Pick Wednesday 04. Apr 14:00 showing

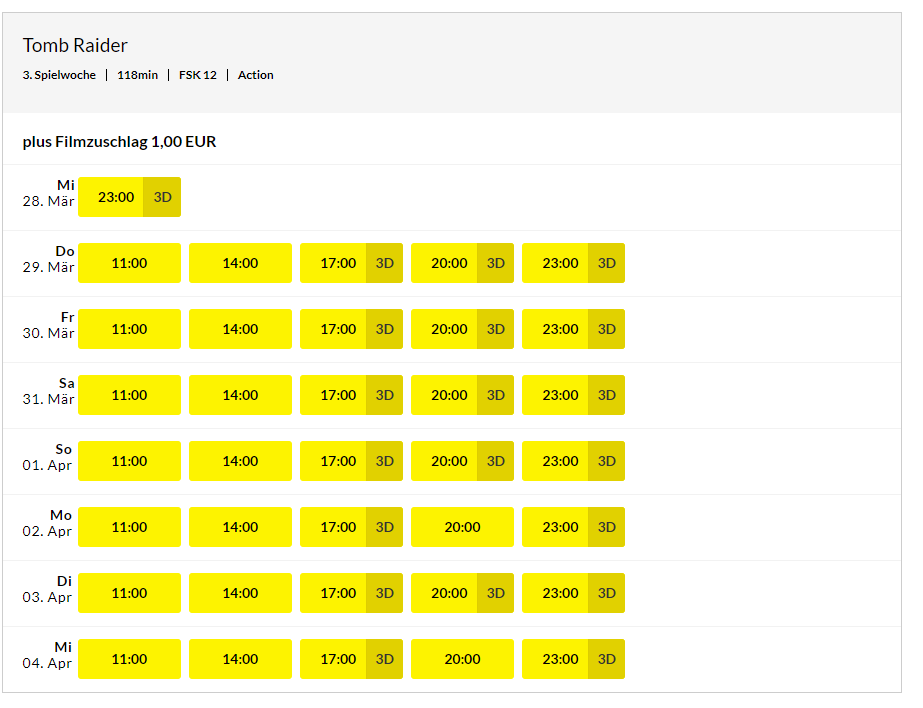tap(240, 659)
